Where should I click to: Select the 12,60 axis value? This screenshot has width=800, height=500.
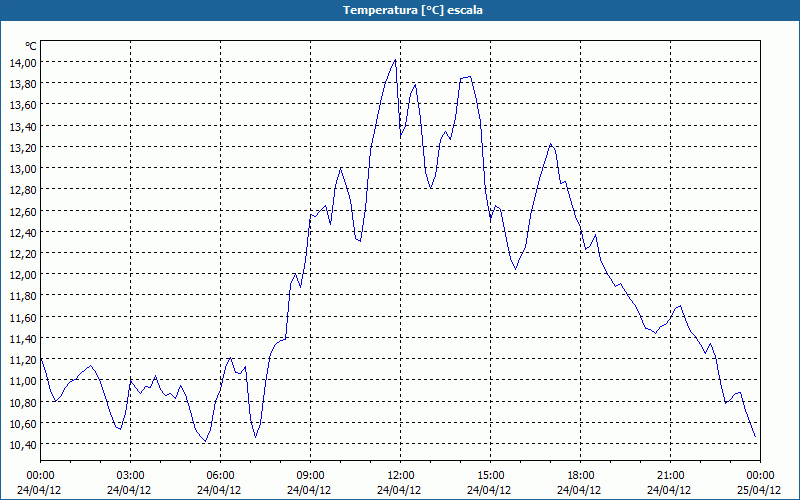pyautogui.click(x=23, y=211)
